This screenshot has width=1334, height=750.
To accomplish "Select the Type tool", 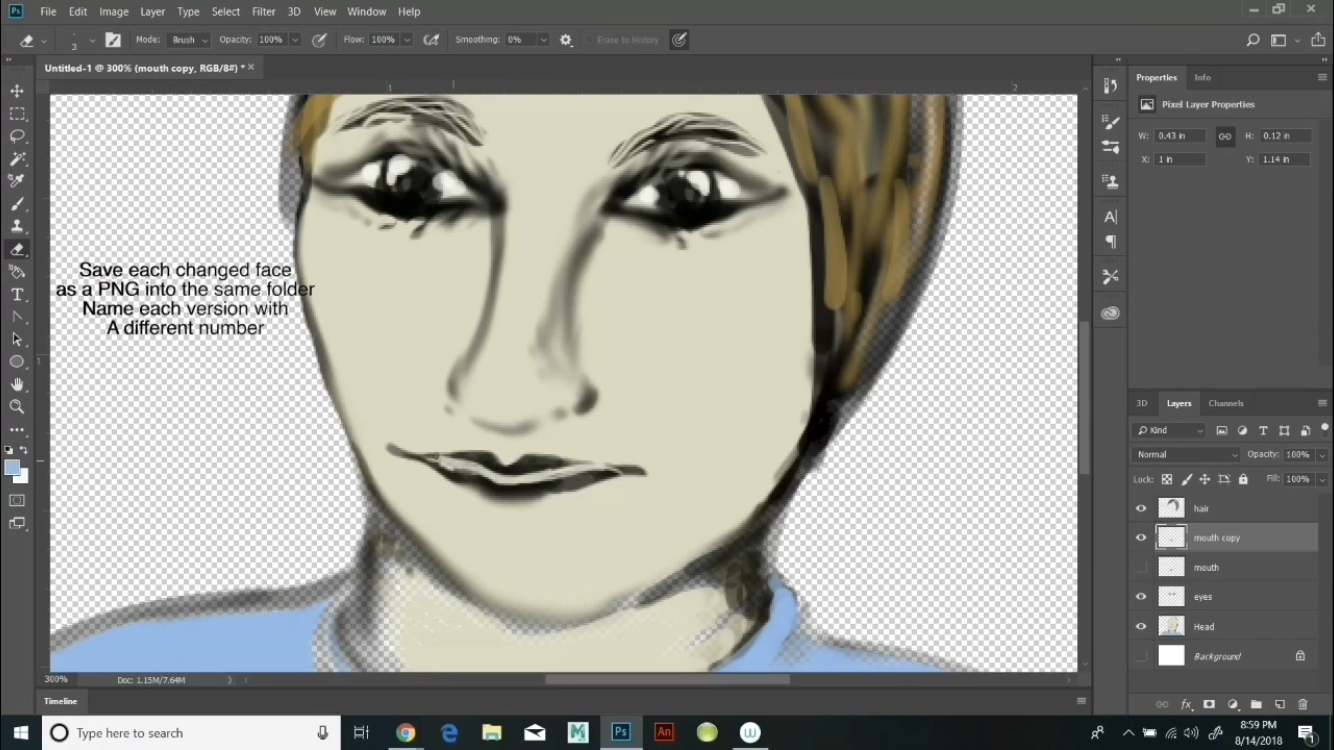I will 16,294.
